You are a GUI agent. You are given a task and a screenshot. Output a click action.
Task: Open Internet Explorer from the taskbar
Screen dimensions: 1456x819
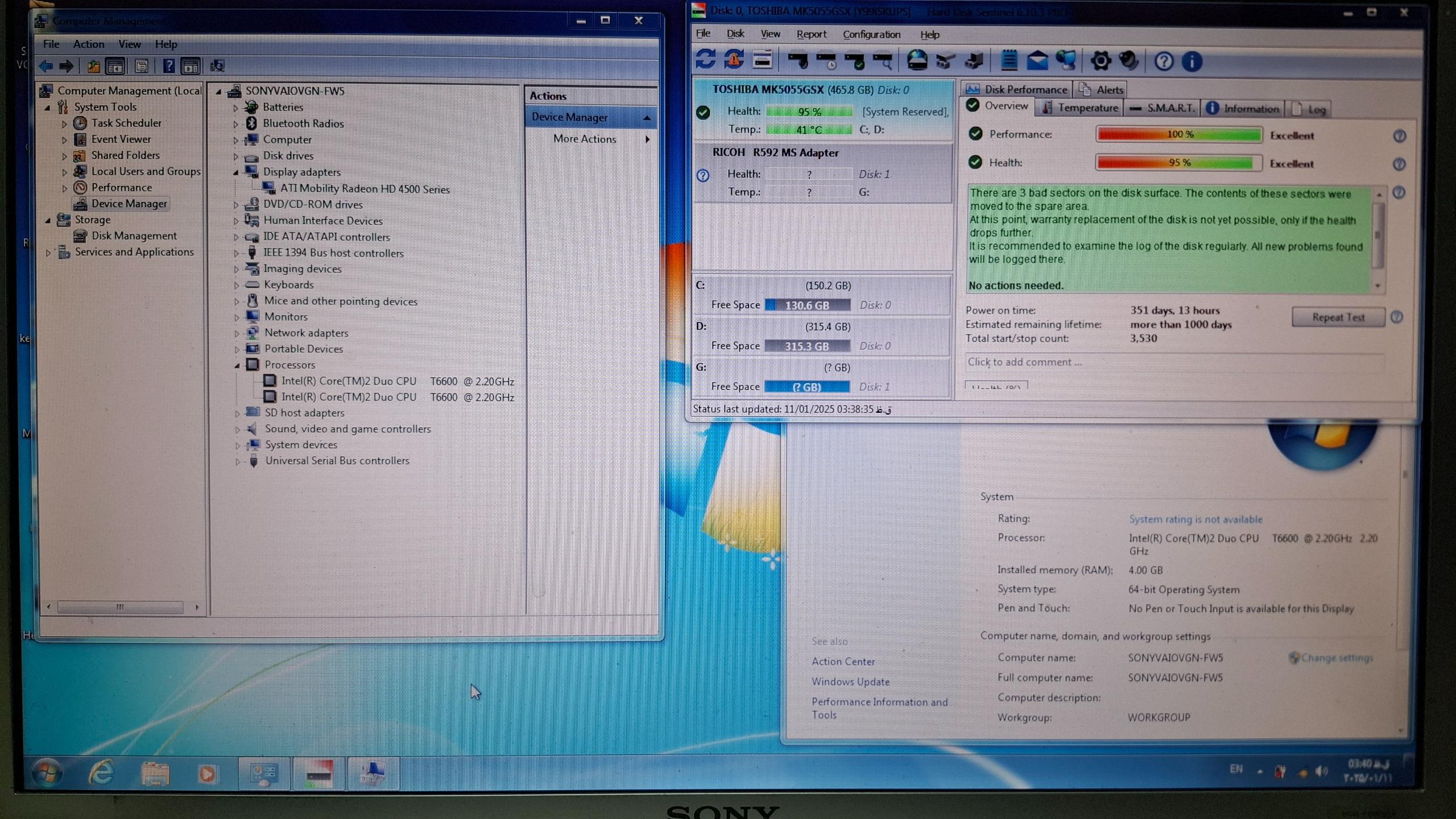tap(102, 773)
